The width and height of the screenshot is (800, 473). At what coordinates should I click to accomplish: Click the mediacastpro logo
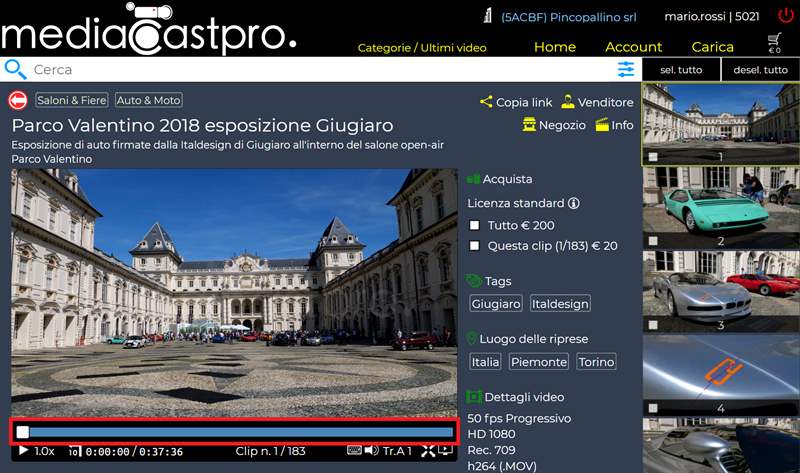[149, 30]
